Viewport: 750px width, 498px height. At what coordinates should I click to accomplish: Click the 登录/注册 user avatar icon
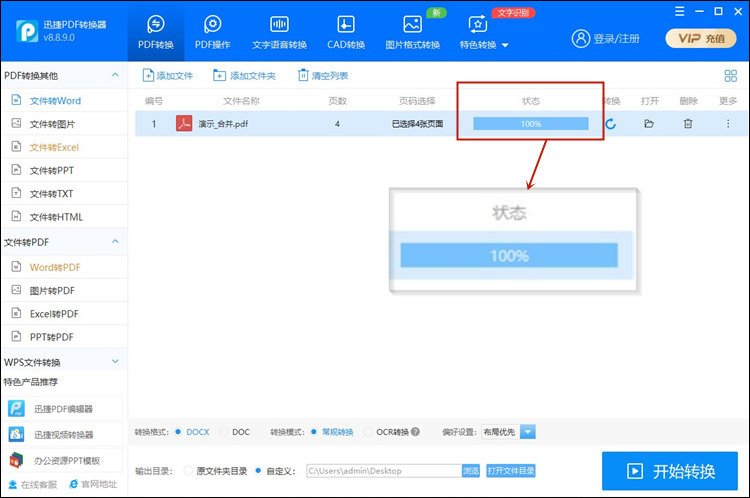[x=581, y=38]
